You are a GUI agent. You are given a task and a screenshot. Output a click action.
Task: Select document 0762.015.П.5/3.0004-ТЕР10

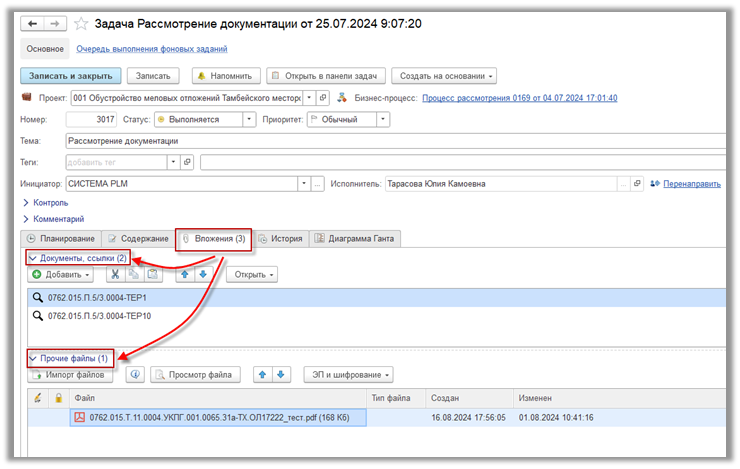(377, 316)
